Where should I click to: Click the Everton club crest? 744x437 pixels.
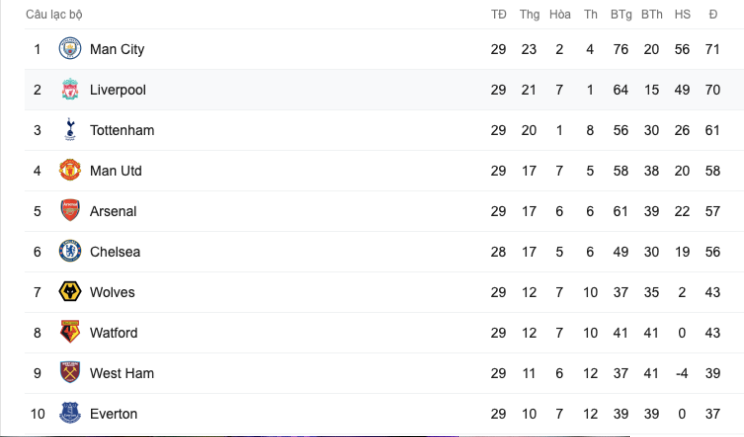point(69,413)
